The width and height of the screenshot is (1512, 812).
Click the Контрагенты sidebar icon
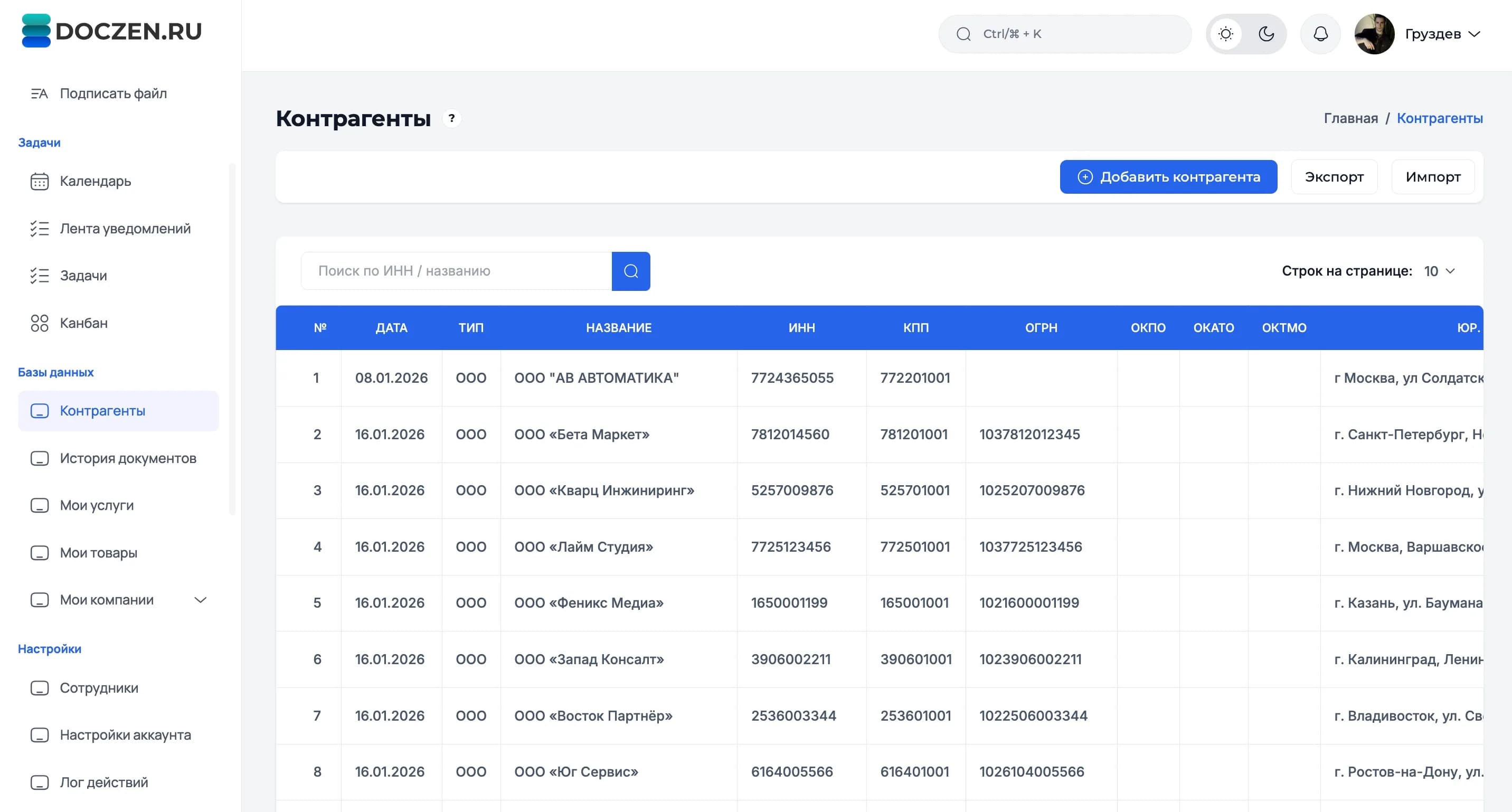pos(39,411)
